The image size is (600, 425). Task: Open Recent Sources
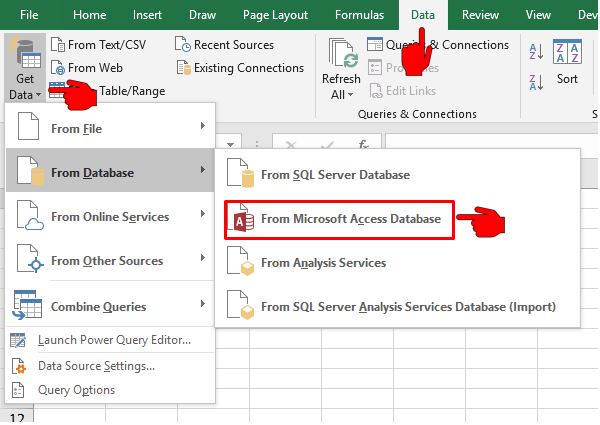click(224, 45)
